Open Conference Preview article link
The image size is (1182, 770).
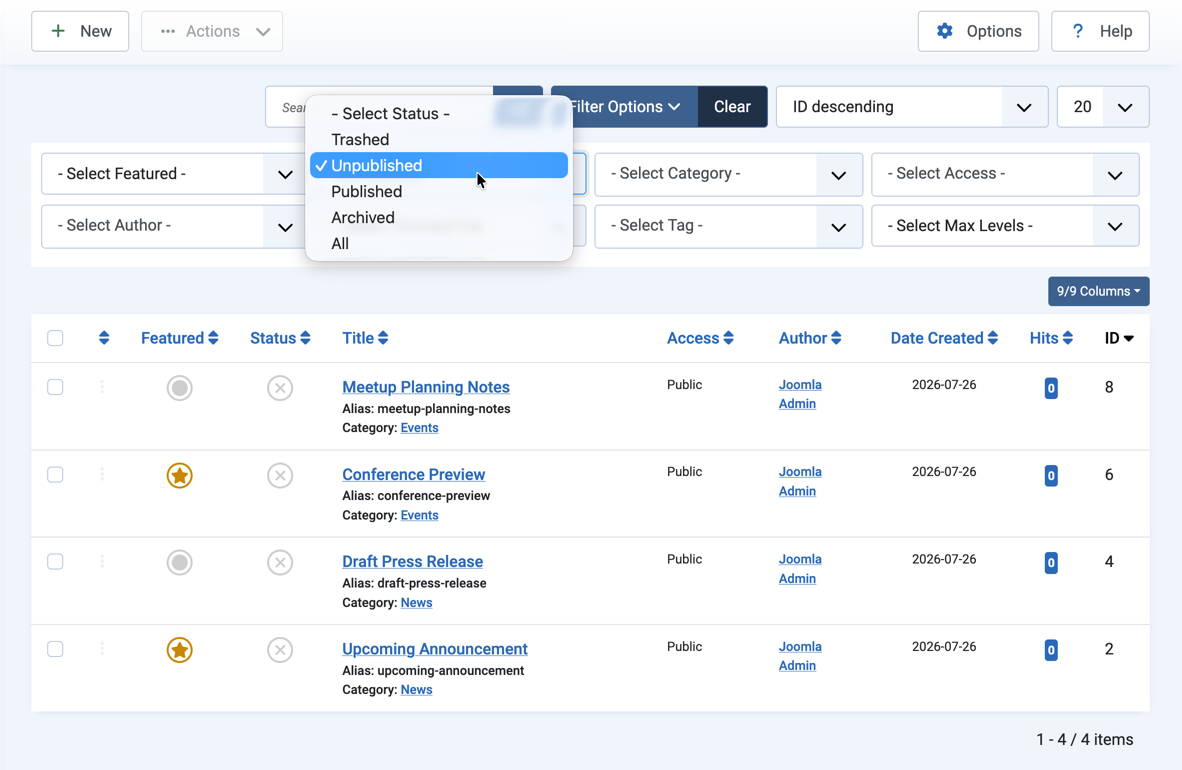tap(414, 474)
